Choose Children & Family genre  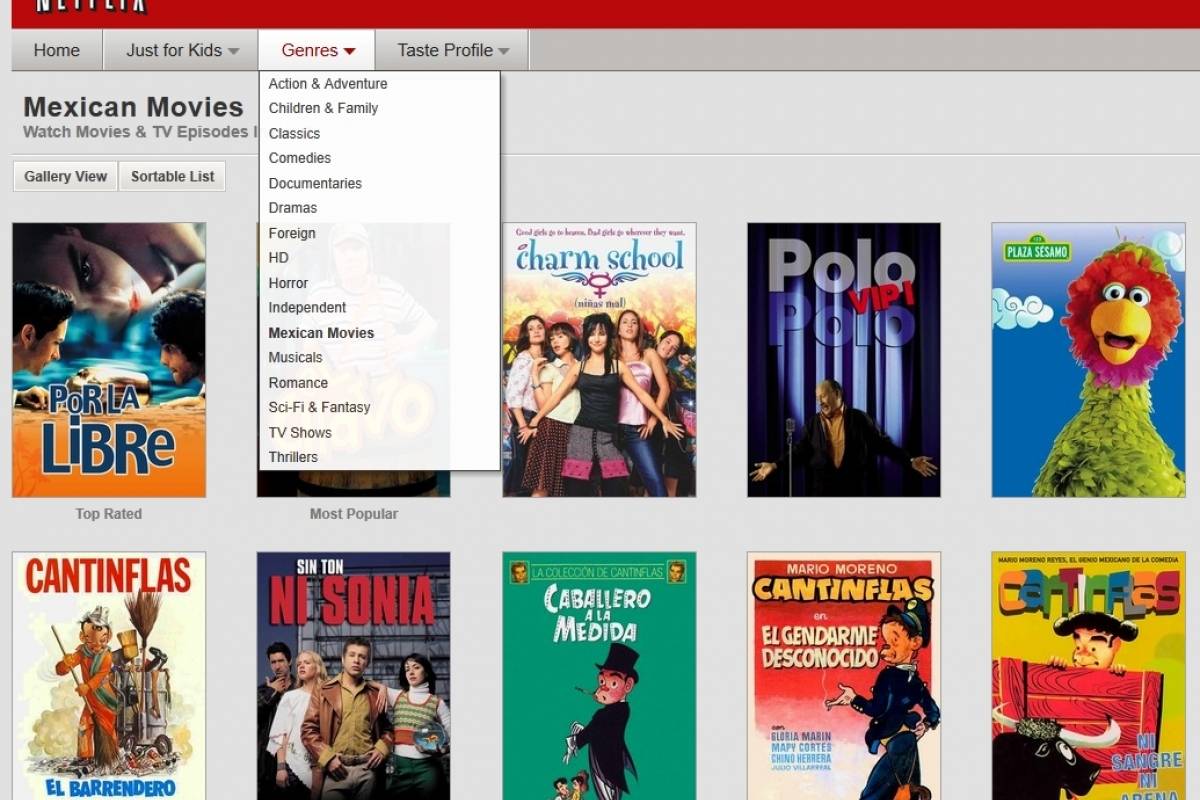pyautogui.click(x=323, y=108)
